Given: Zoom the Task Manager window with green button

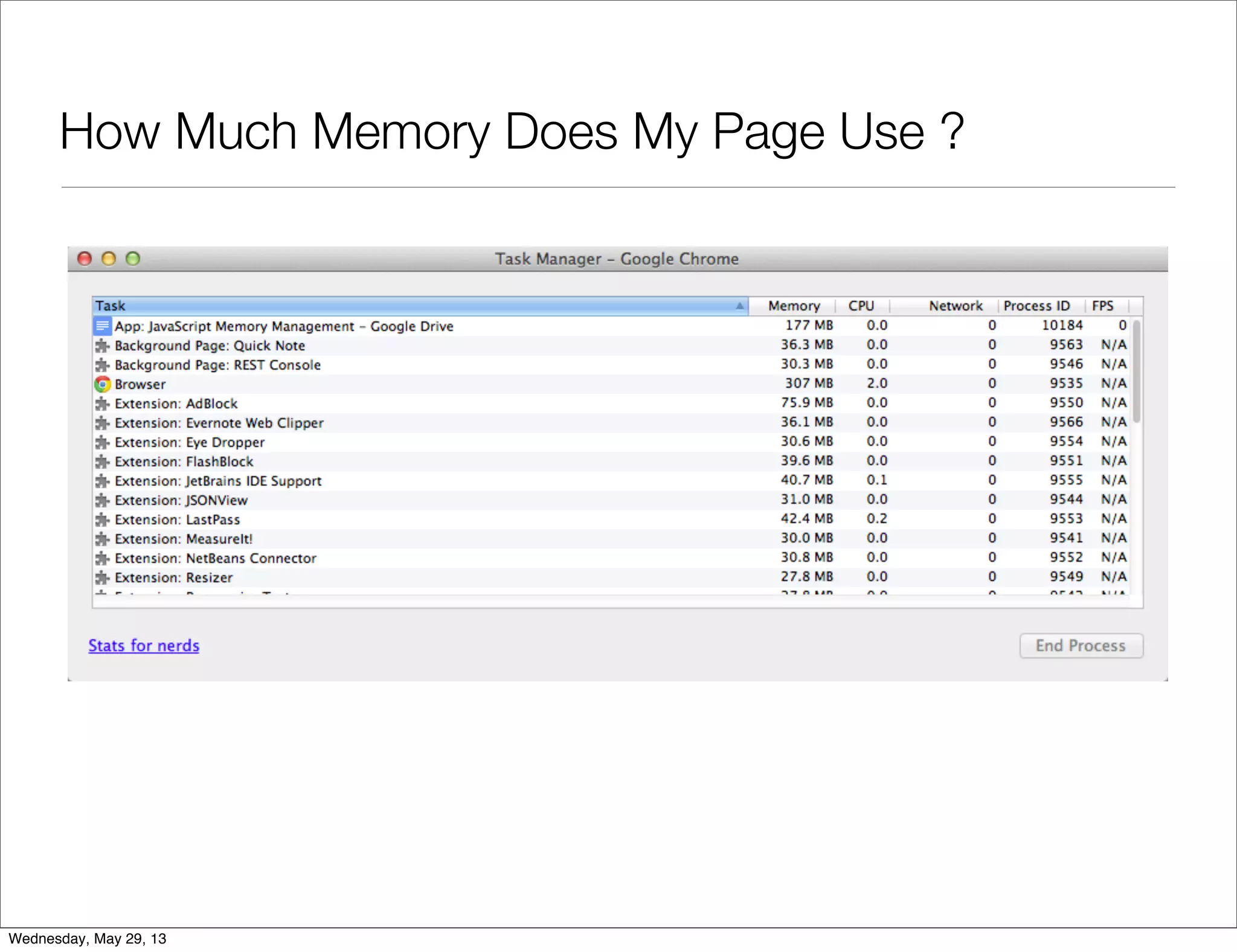Looking at the screenshot, I should [x=133, y=259].
